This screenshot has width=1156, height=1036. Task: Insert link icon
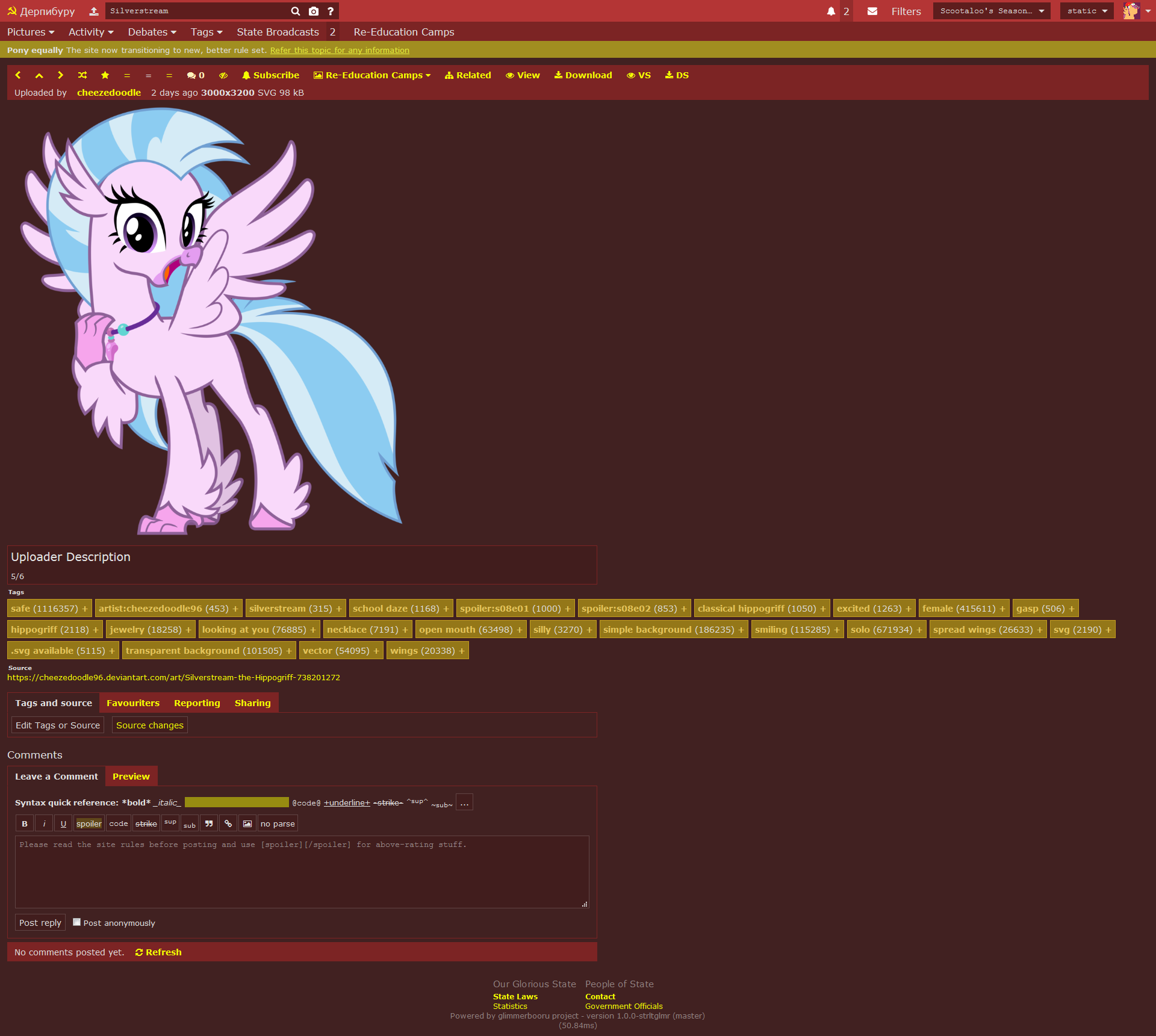228,824
